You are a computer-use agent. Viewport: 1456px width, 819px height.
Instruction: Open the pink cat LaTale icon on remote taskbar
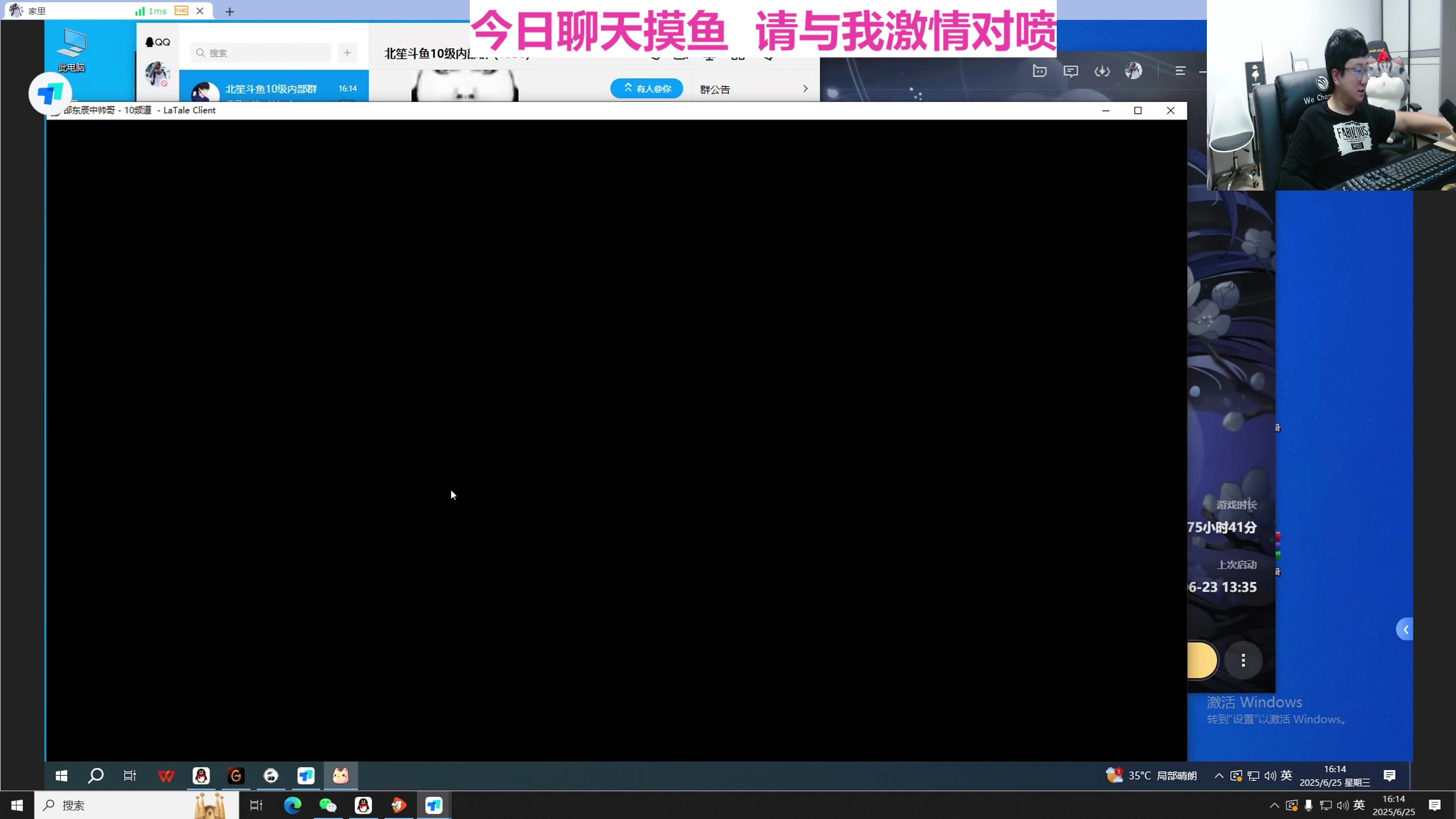coord(341,776)
